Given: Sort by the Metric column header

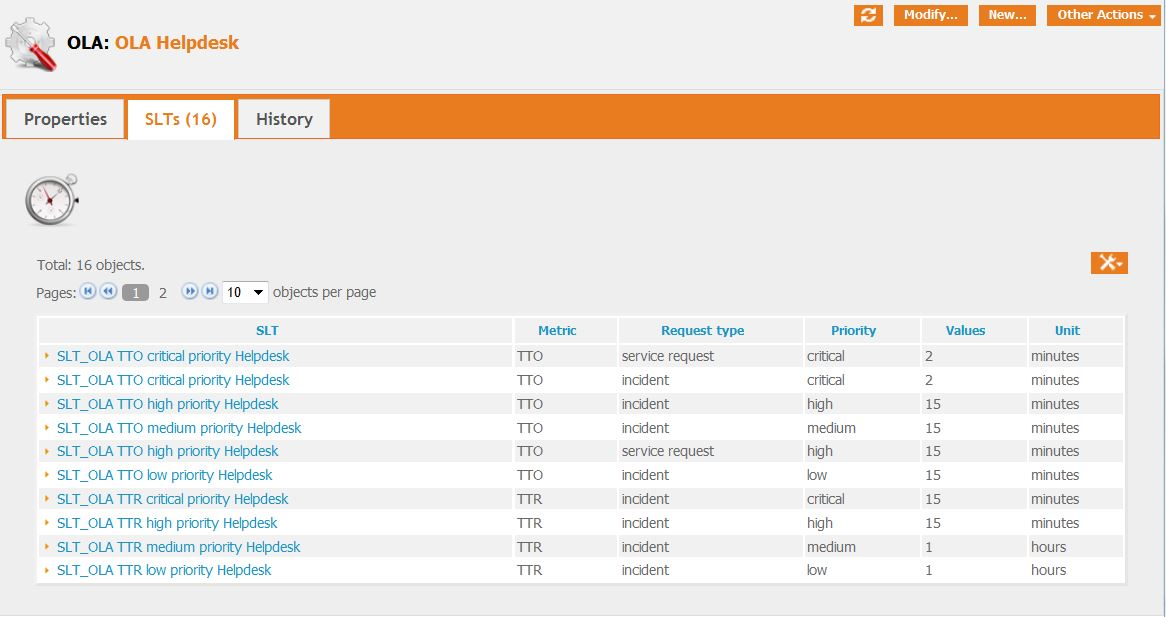Looking at the screenshot, I should [557, 331].
